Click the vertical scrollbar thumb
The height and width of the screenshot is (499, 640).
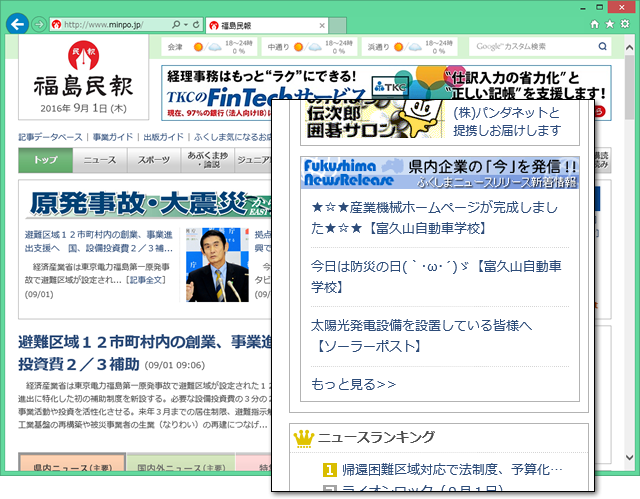click(629, 86)
